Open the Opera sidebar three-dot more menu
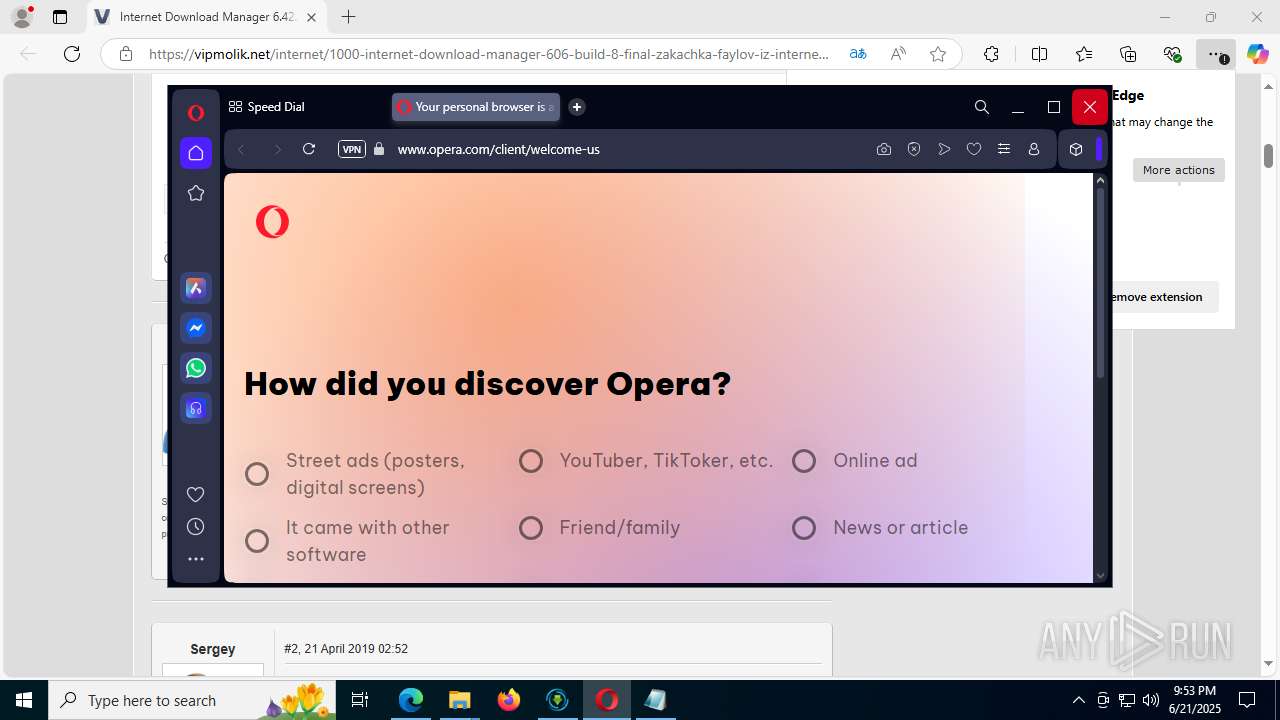This screenshot has height=720, width=1280. [x=196, y=559]
